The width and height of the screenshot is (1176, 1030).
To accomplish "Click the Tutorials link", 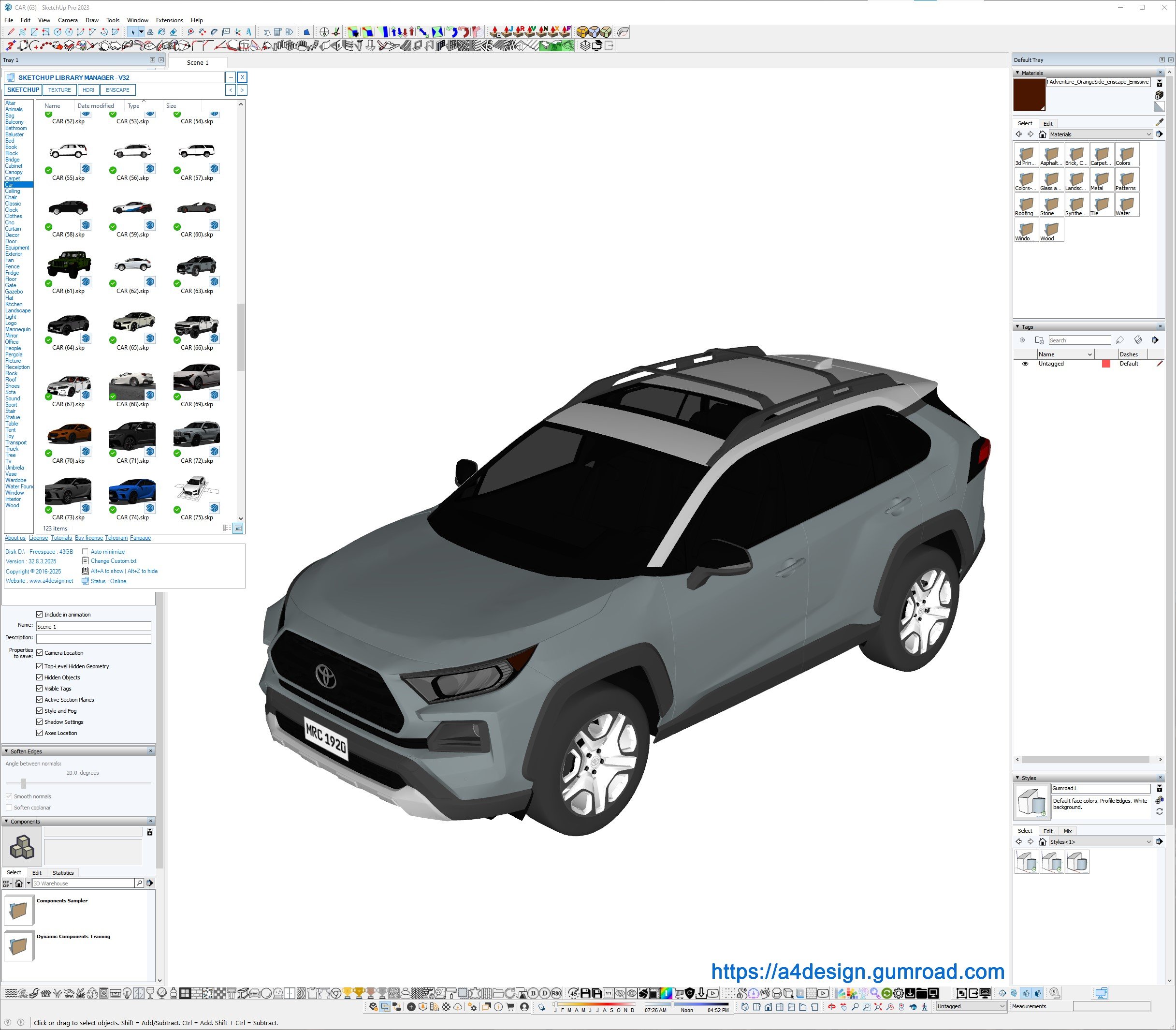I will [61, 538].
